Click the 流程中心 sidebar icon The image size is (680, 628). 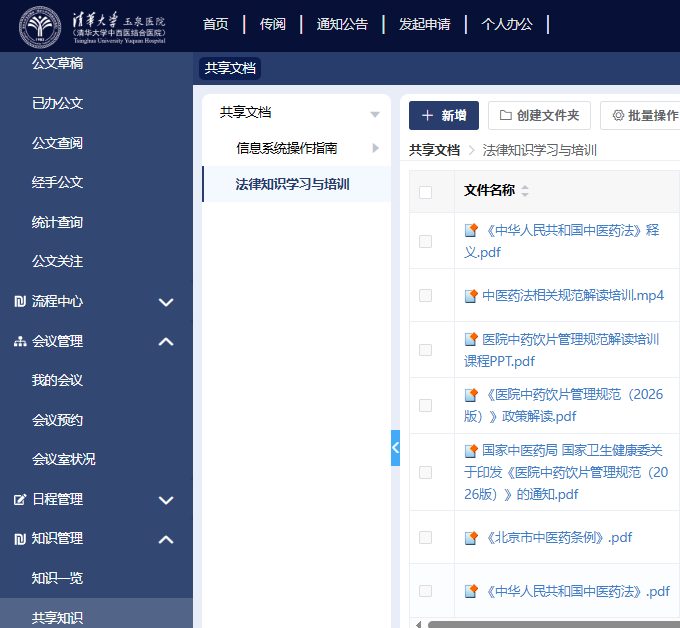click(20, 301)
